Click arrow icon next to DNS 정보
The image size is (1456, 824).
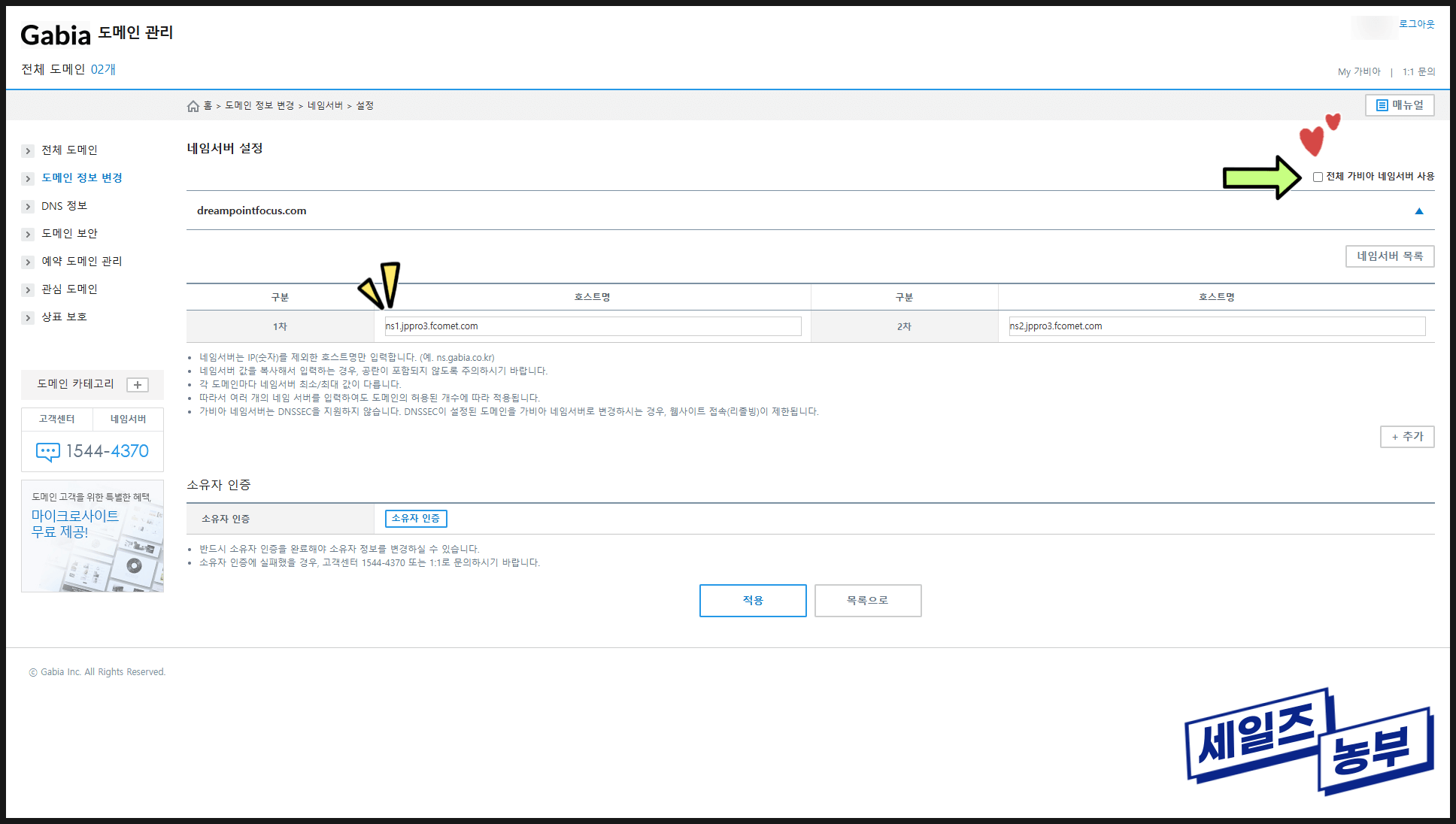(x=28, y=207)
